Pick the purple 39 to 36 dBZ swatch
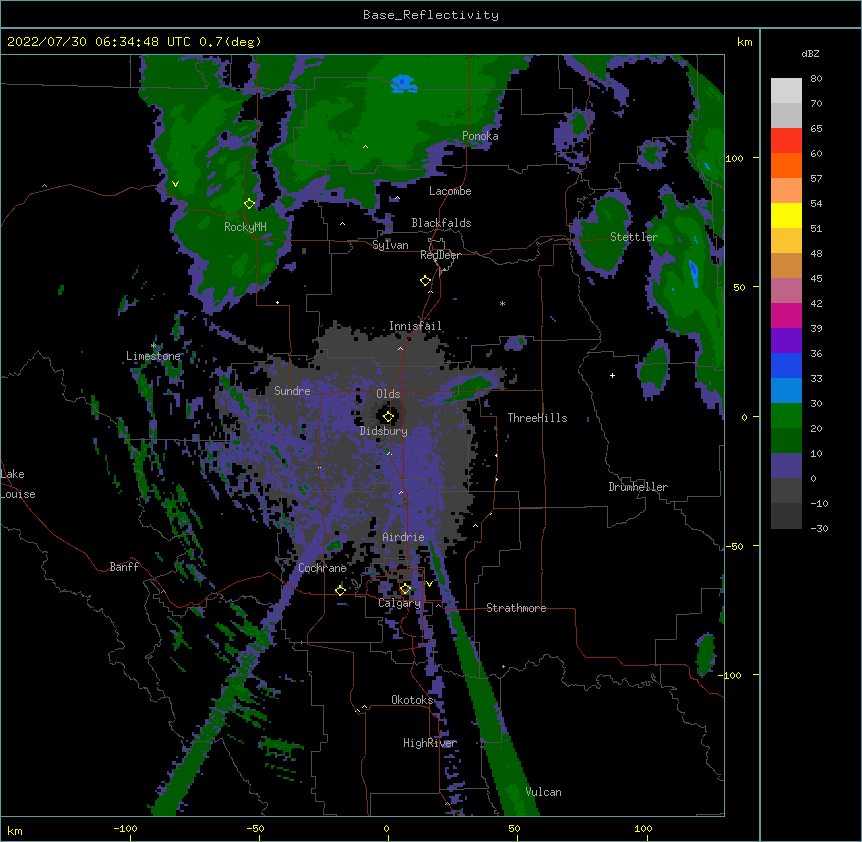 tap(786, 341)
